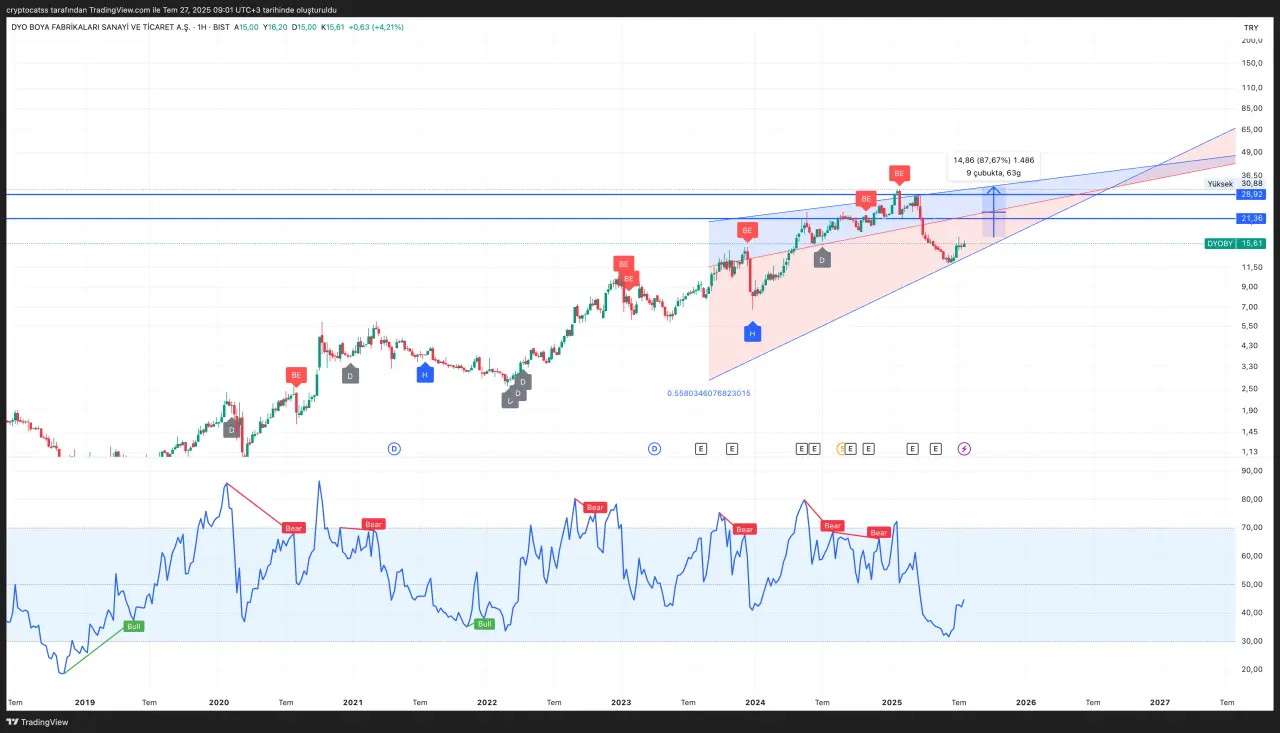This screenshot has height=733, width=1280.
Task: Click the rightmost red Bear label on RSI
Action: click(x=879, y=533)
